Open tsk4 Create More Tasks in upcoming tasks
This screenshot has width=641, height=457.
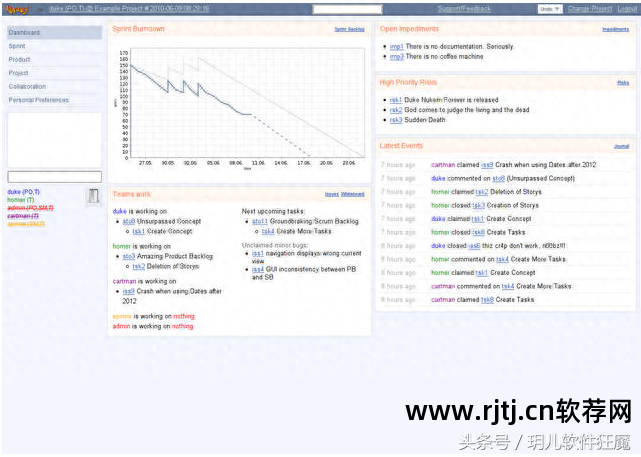click(268, 232)
